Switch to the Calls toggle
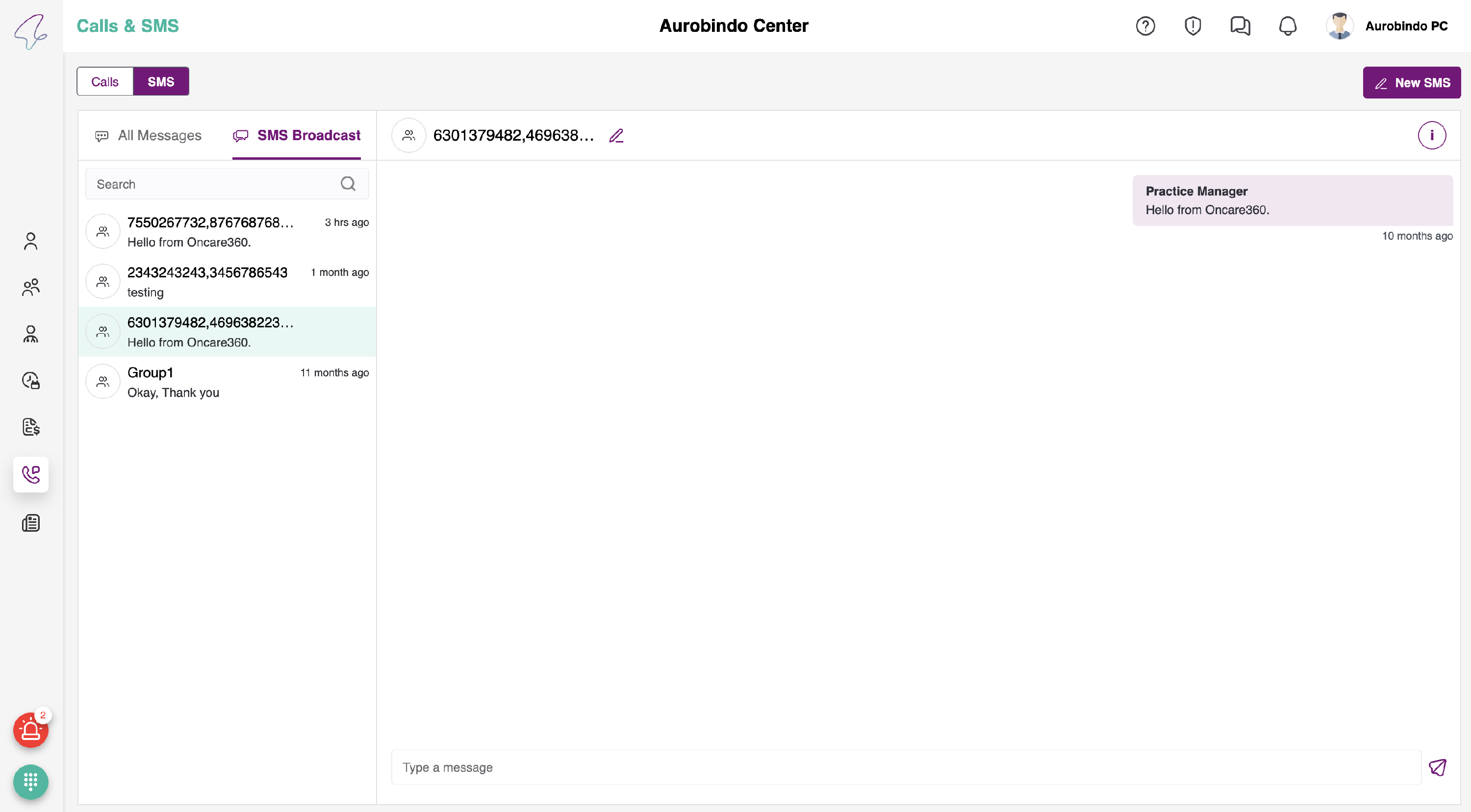 (x=105, y=82)
